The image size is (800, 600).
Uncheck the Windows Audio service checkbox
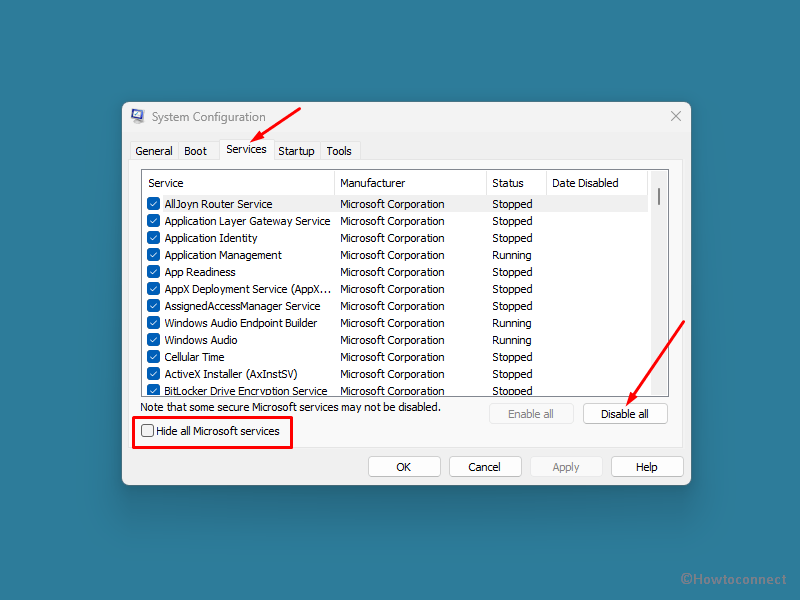[153, 340]
